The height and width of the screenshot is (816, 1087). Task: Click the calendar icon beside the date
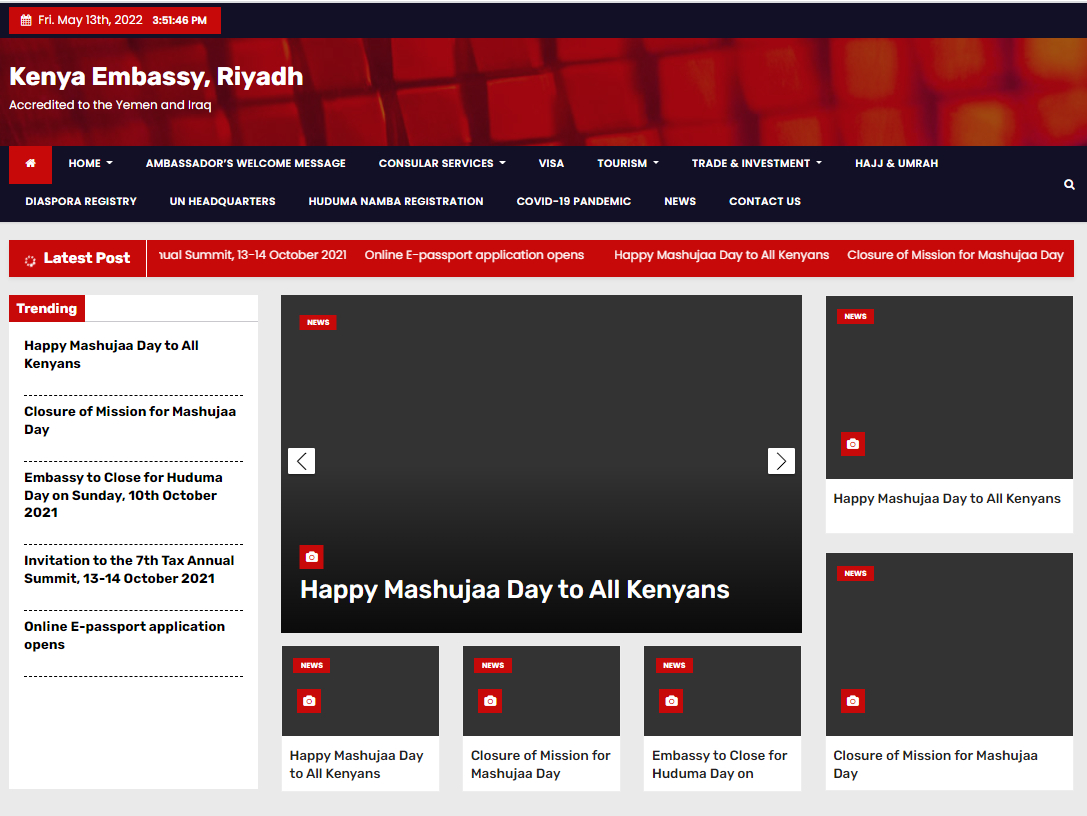point(26,20)
